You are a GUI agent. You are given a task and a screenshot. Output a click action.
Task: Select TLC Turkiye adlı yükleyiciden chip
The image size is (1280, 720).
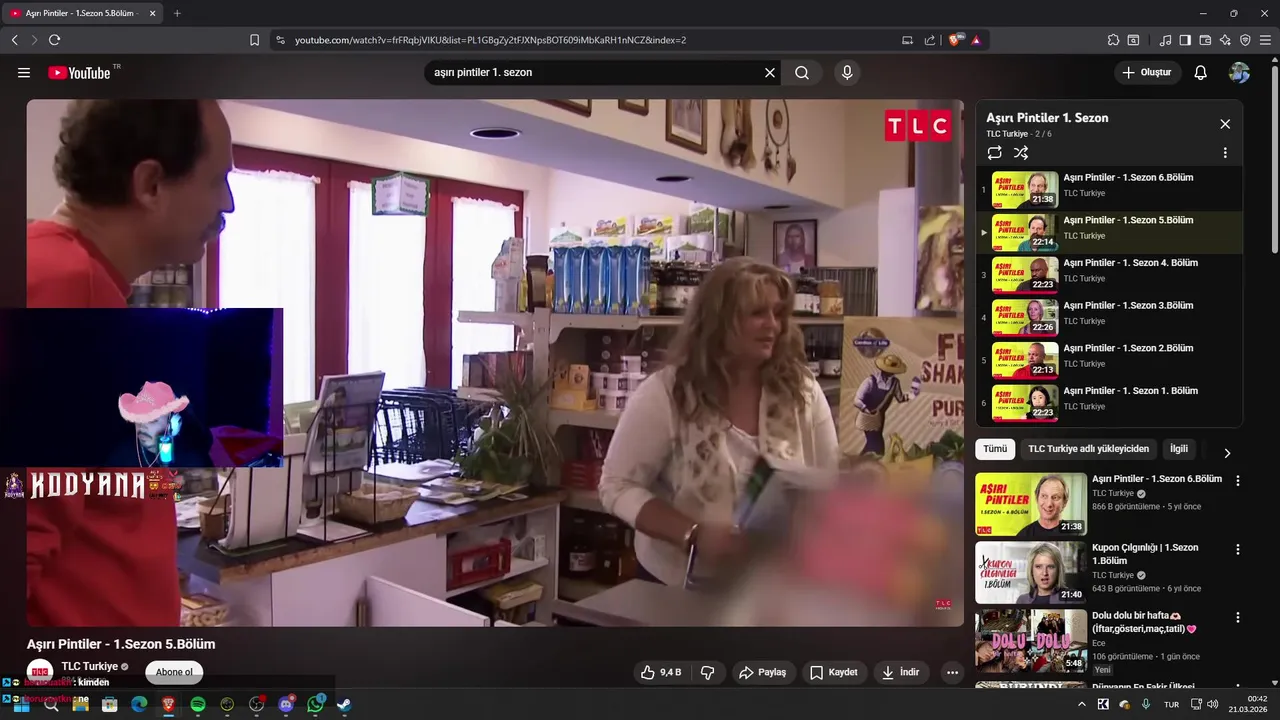(x=1089, y=449)
